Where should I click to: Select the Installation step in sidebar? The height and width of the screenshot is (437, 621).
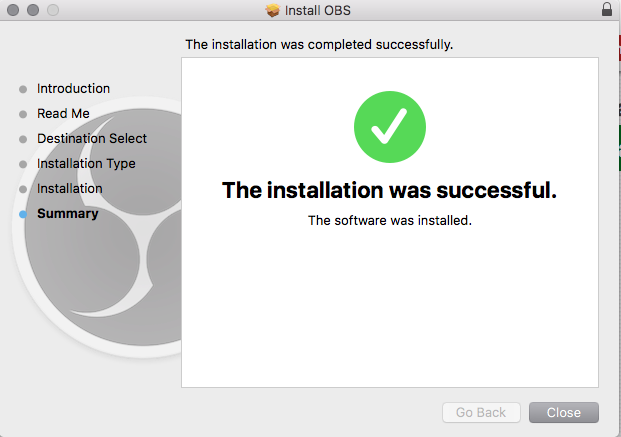coord(69,189)
